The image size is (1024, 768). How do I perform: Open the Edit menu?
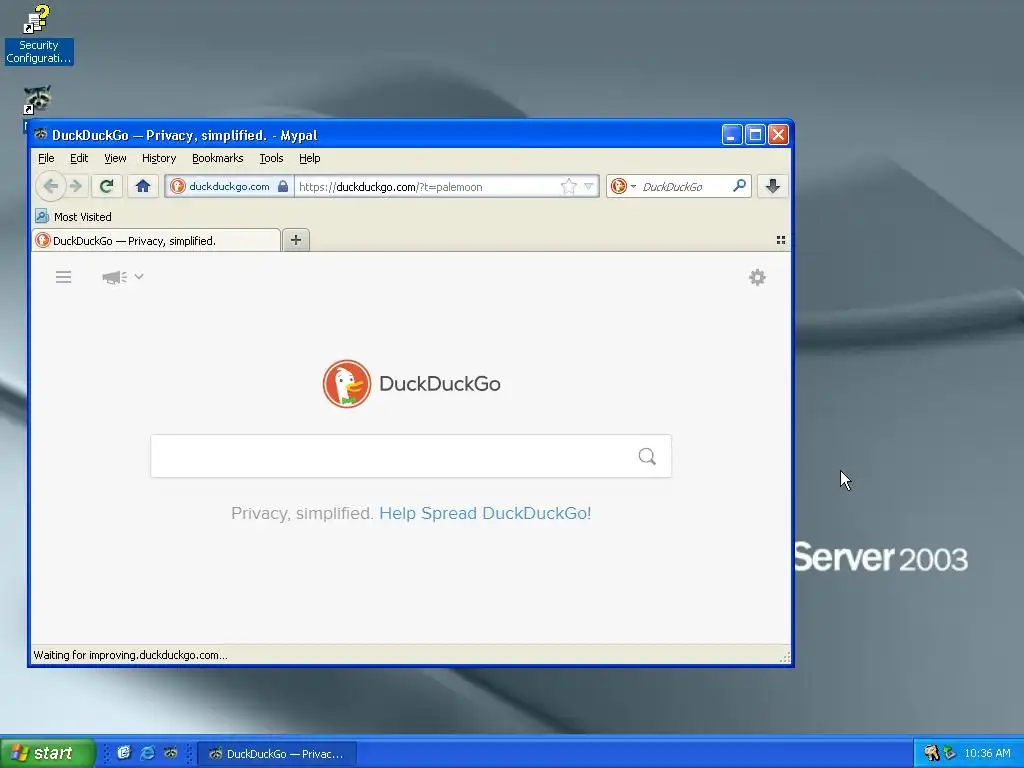(x=79, y=158)
